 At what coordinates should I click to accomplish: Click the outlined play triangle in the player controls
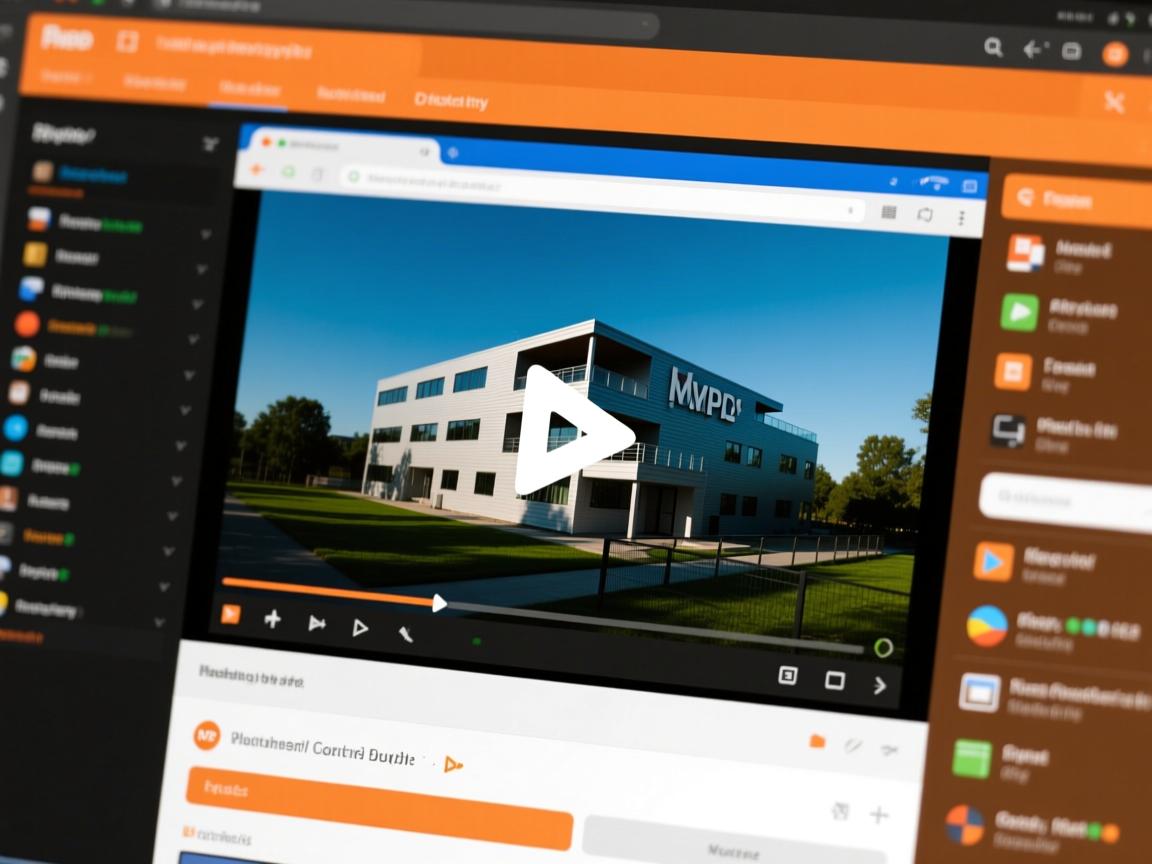(x=360, y=628)
